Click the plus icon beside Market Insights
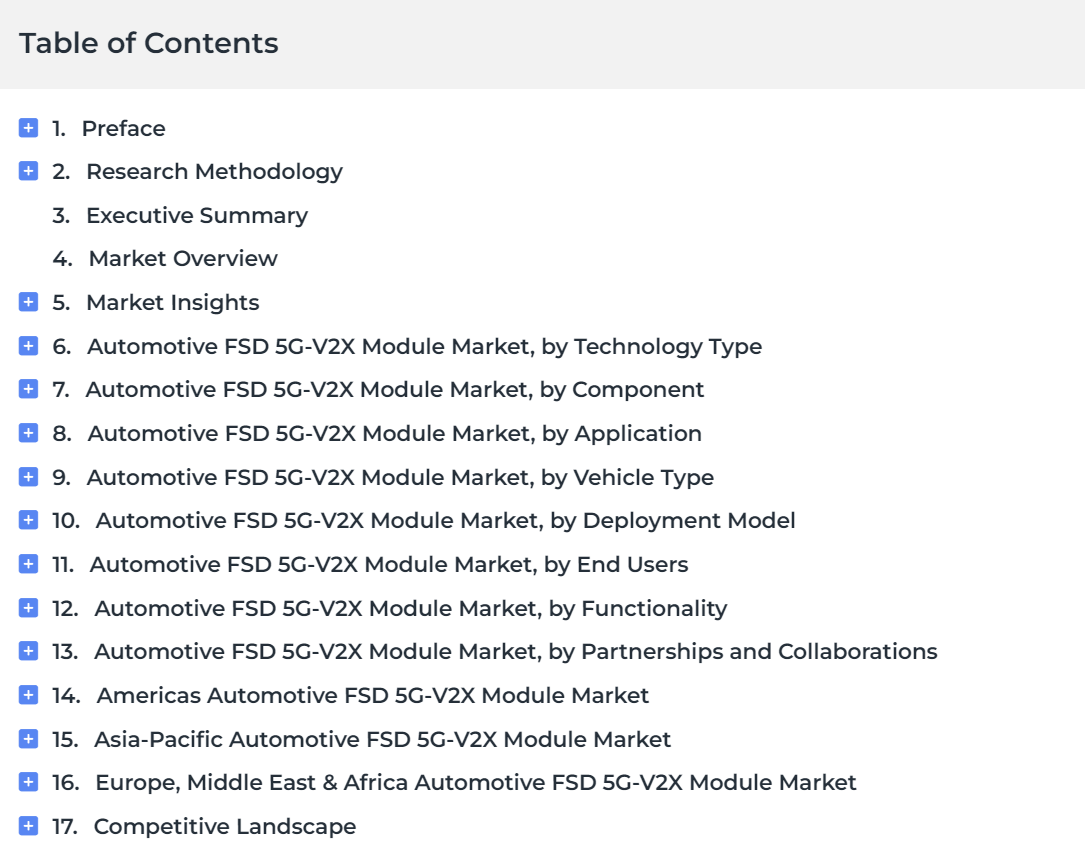Screen dimensions: 1085x854 click(x=28, y=302)
